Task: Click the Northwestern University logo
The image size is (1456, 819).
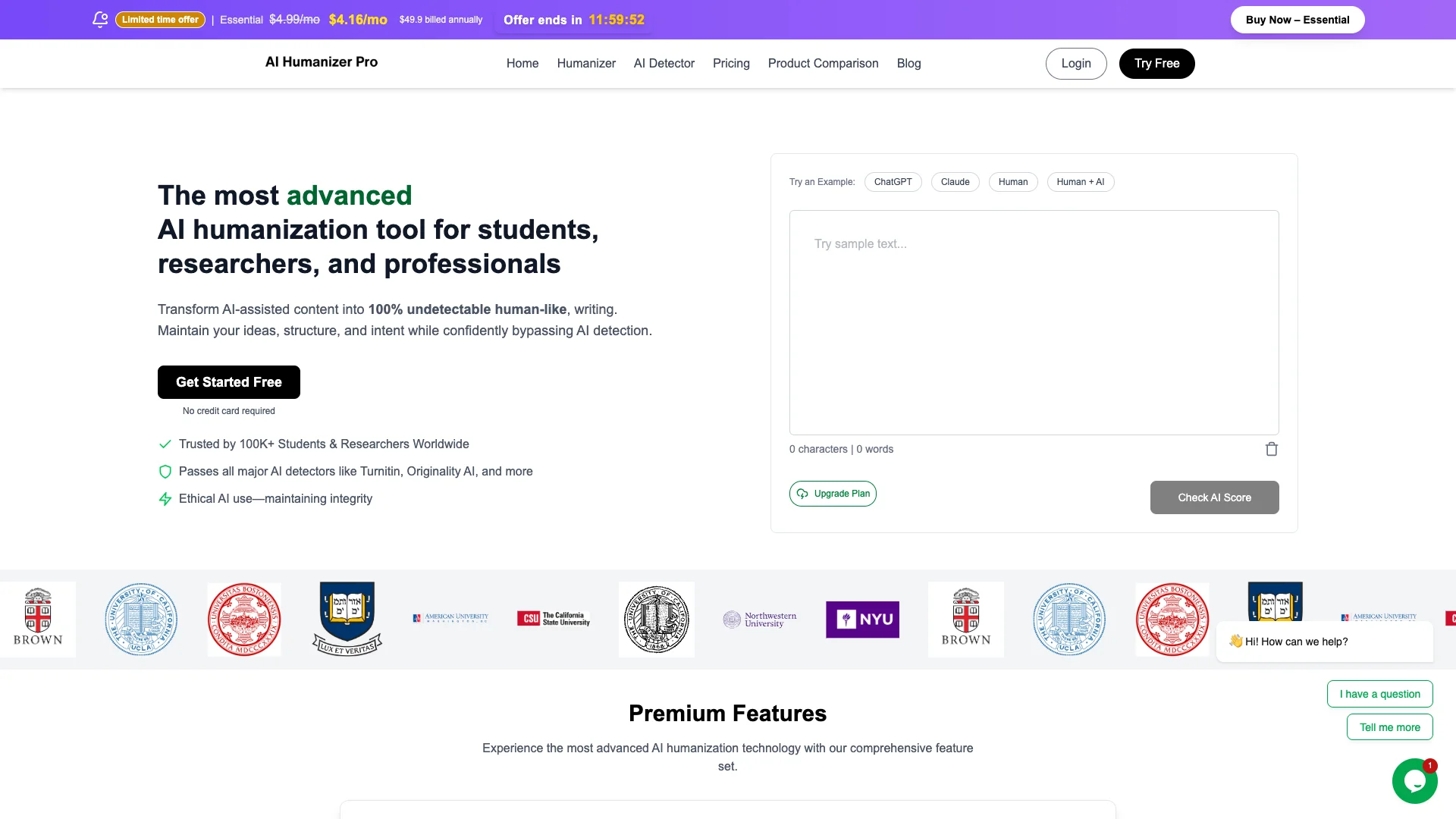Action: tap(760, 620)
